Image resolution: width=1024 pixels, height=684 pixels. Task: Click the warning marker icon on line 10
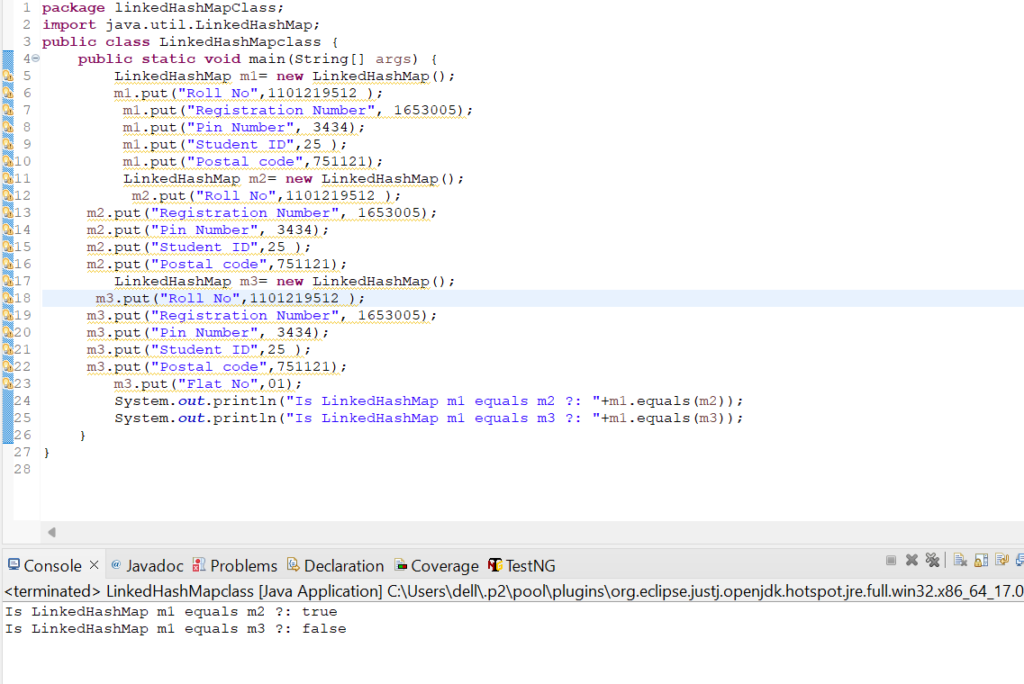pos(8,161)
